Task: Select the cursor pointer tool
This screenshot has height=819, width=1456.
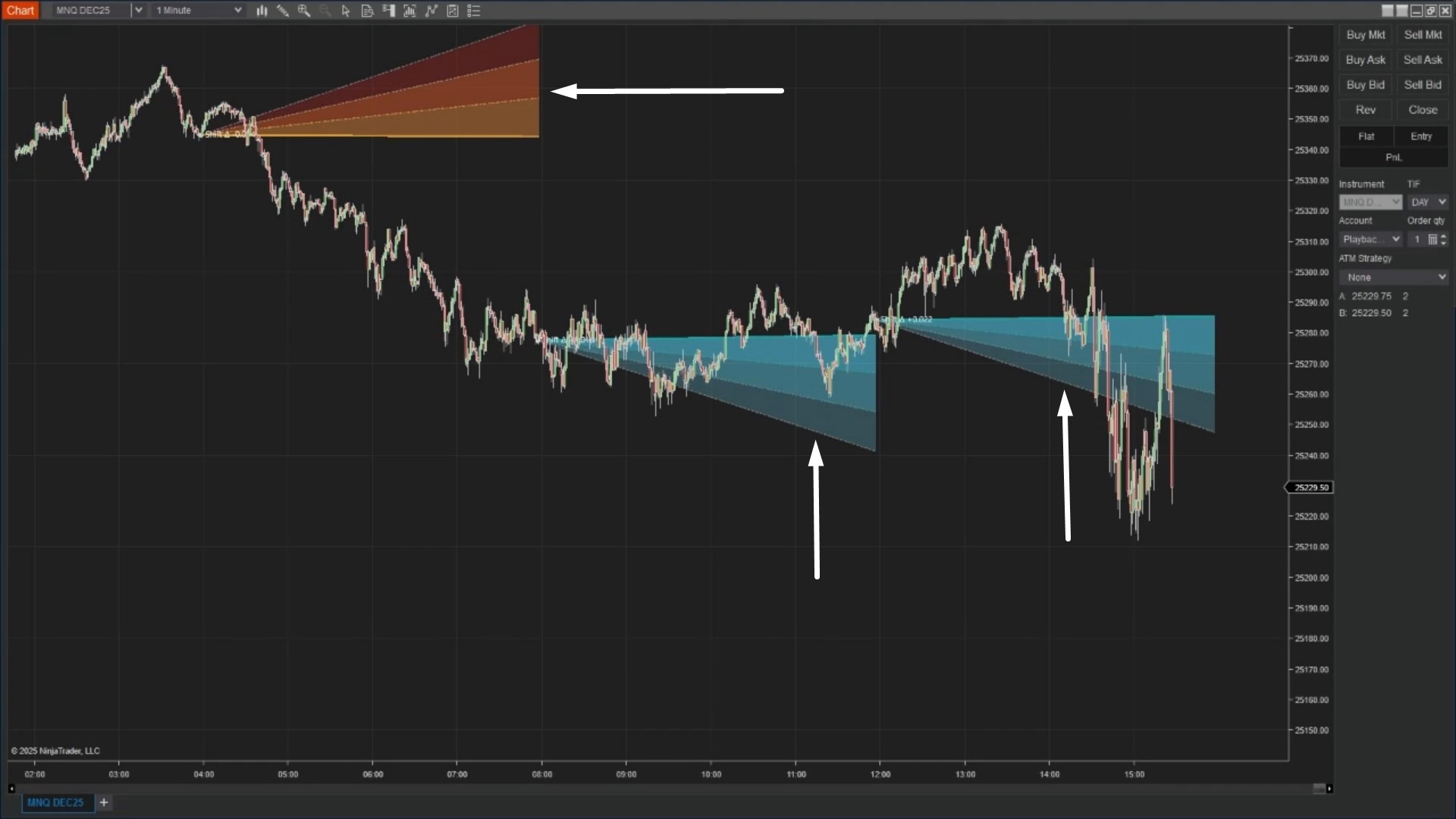Action: (x=346, y=11)
